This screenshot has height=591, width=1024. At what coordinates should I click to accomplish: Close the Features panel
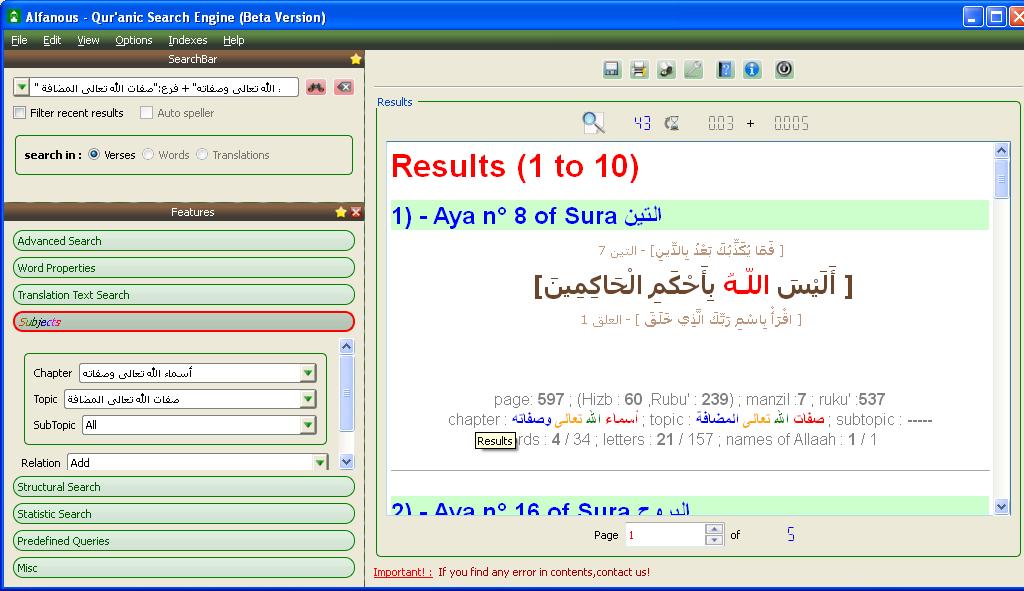(356, 212)
